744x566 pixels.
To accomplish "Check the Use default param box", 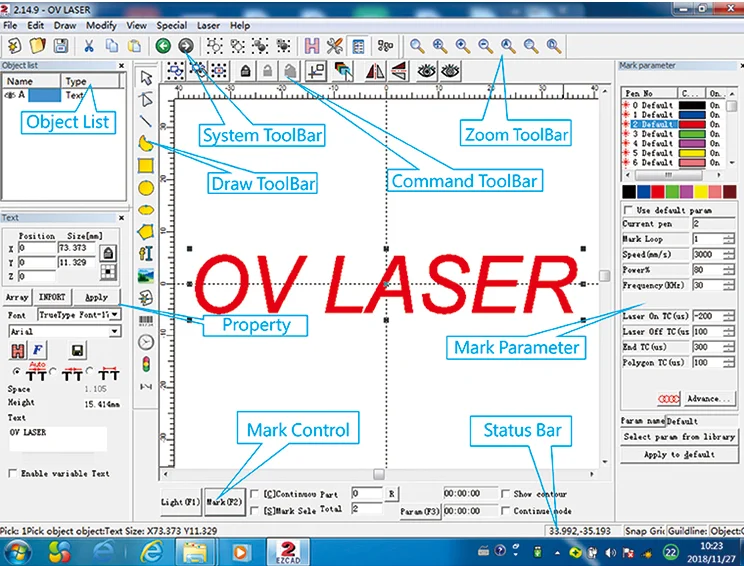I will pos(628,210).
